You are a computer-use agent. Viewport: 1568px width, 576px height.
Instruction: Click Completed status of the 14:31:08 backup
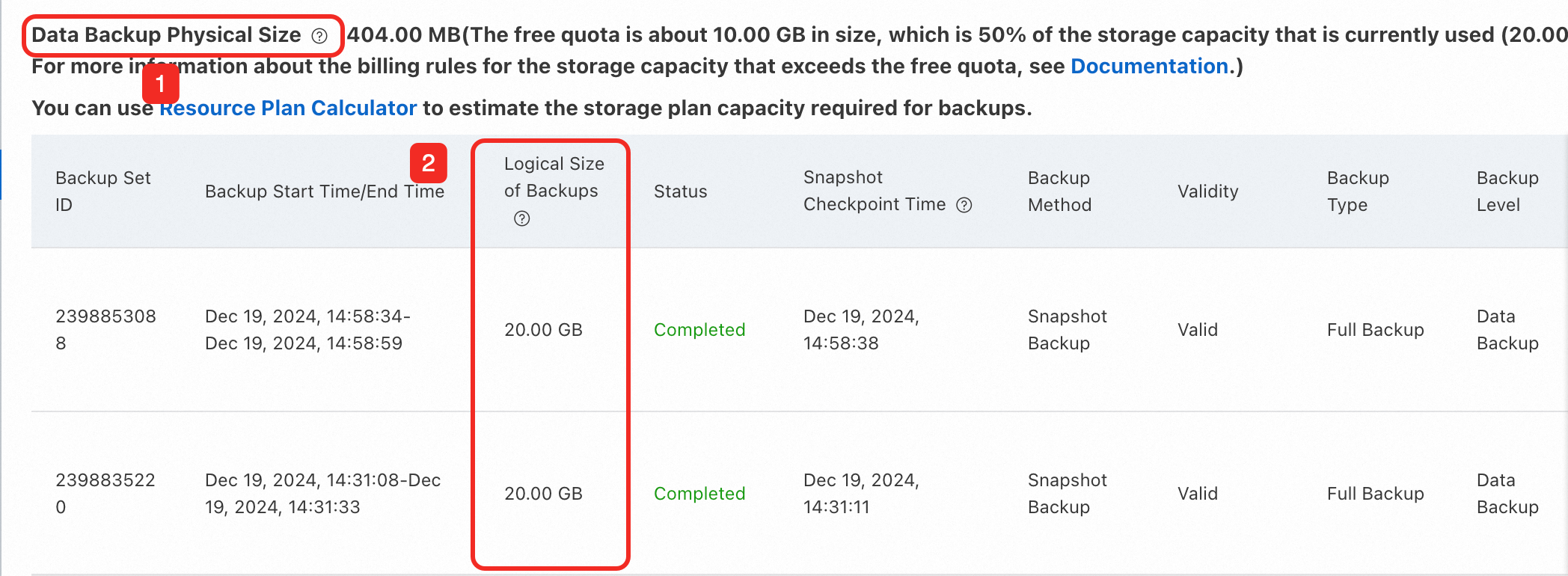[699, 494]
